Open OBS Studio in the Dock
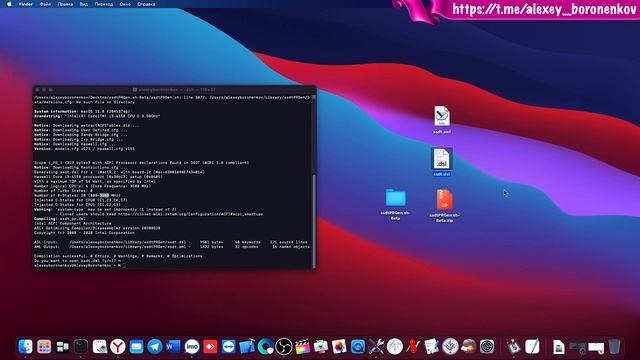Viewport: 640px width, 360px height. 284,347
